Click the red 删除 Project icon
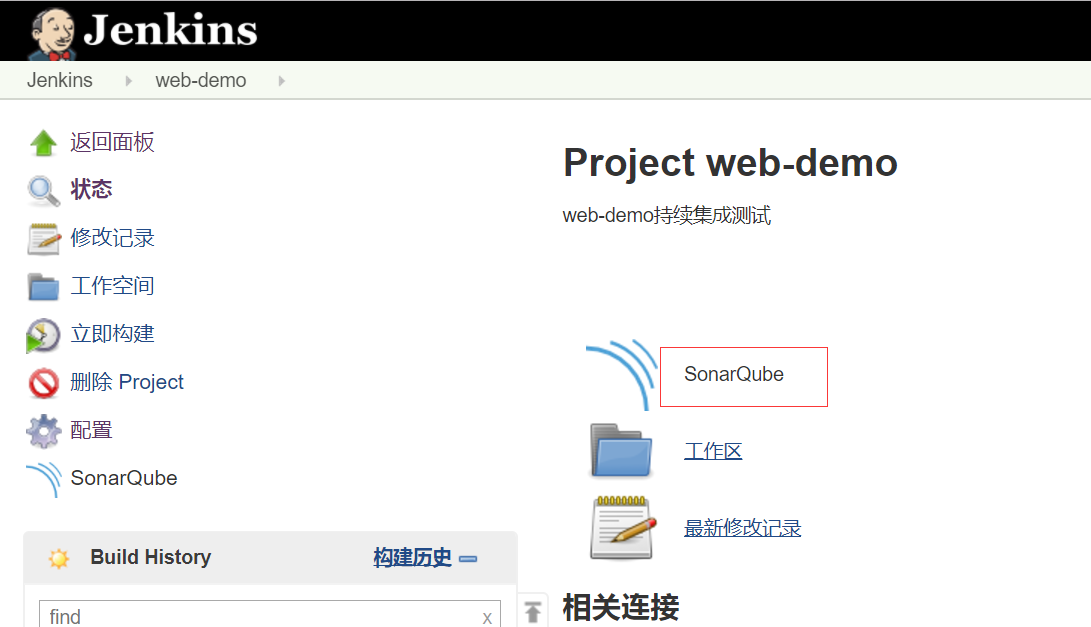Image resolution: width=1091 pixels, height=627 pixels. (42, 382)
